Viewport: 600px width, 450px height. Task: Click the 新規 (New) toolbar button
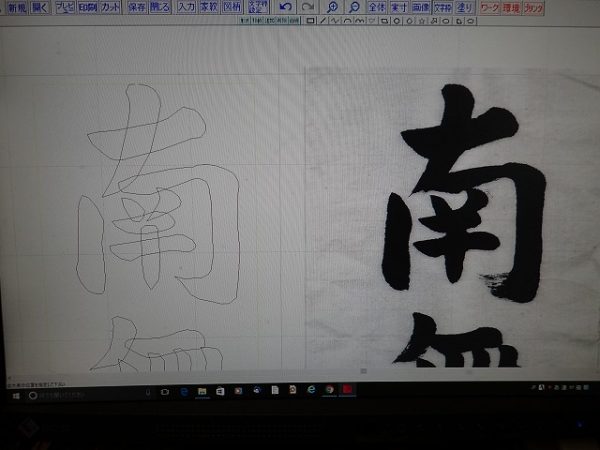click(x=16, y=7)
